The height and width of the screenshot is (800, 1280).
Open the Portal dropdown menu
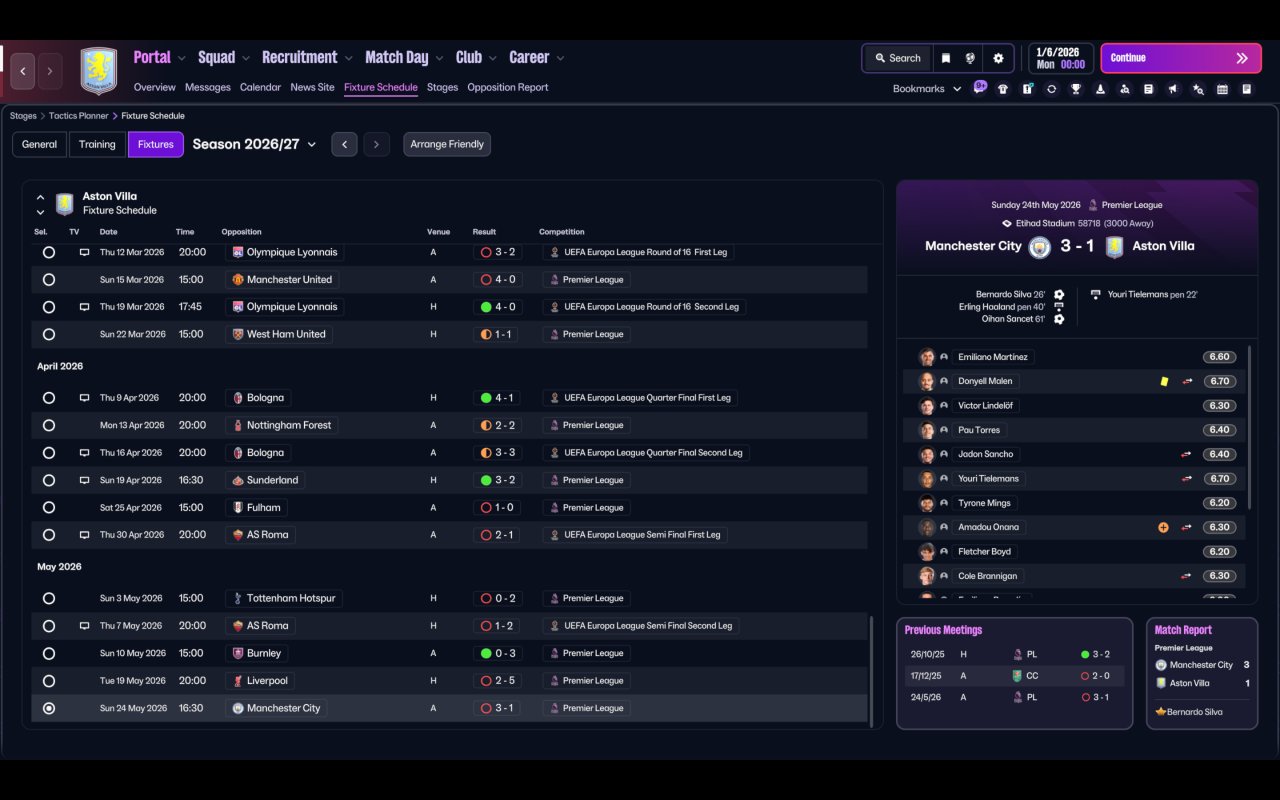pyautogui.click(x=160, y=58)
